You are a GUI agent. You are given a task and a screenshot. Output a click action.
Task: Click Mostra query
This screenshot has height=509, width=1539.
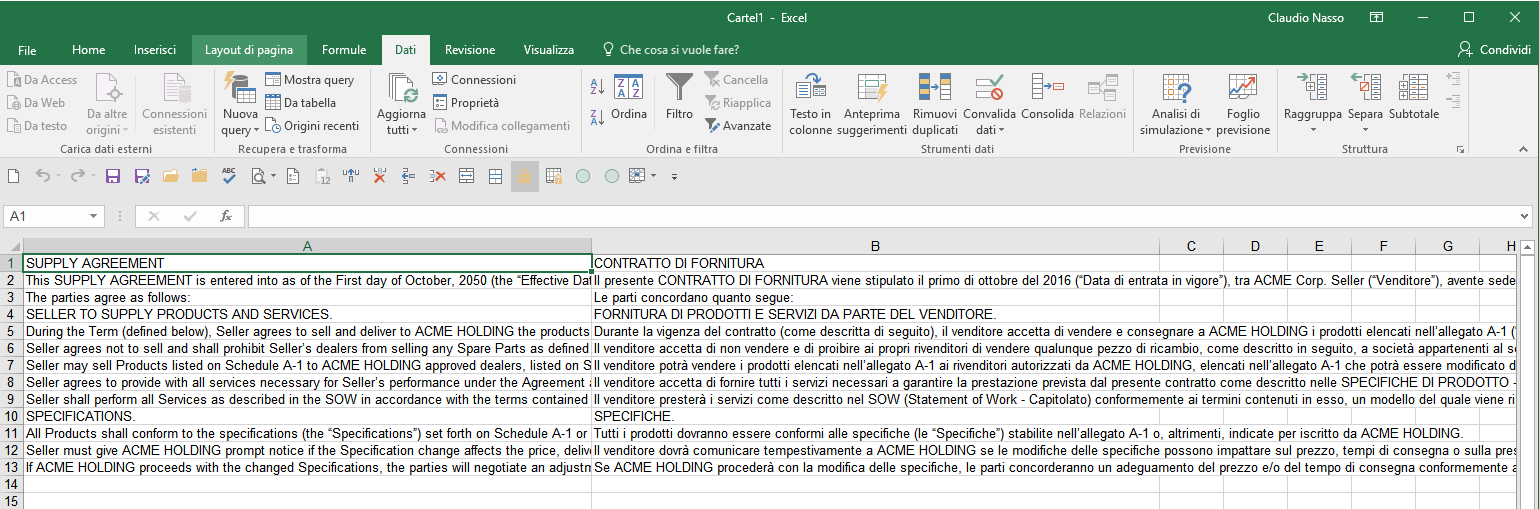coord(310,80)
